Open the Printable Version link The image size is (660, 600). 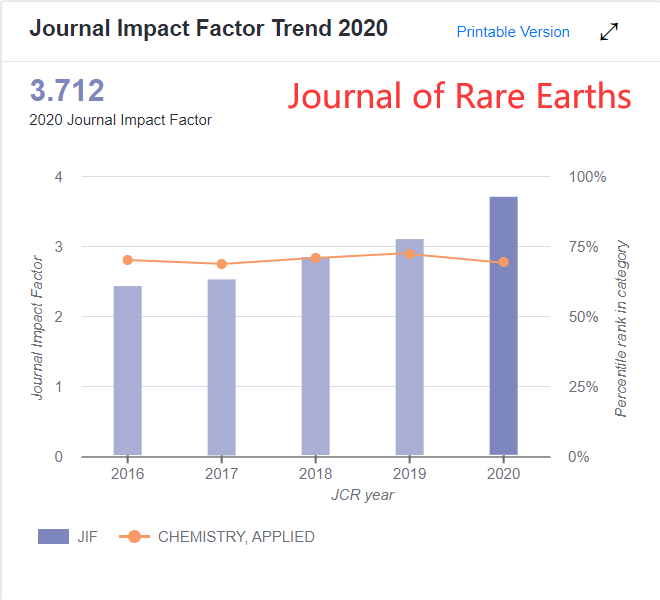pos(513,32)
